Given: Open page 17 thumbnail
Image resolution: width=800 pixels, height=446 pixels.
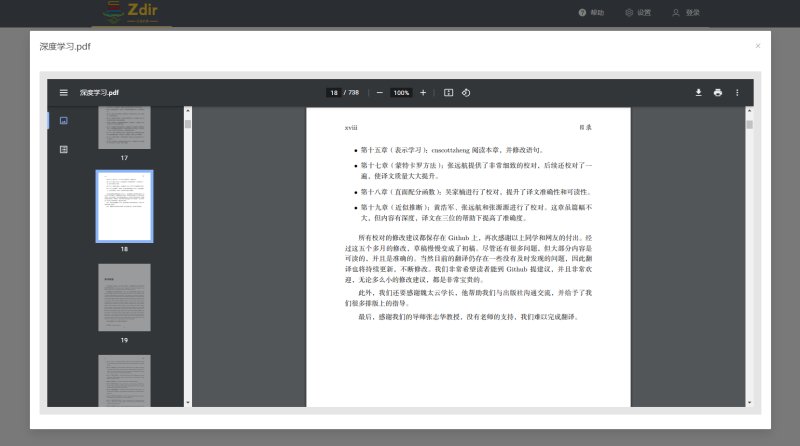Looking at the screenshot, I should (x=124, y=128).
